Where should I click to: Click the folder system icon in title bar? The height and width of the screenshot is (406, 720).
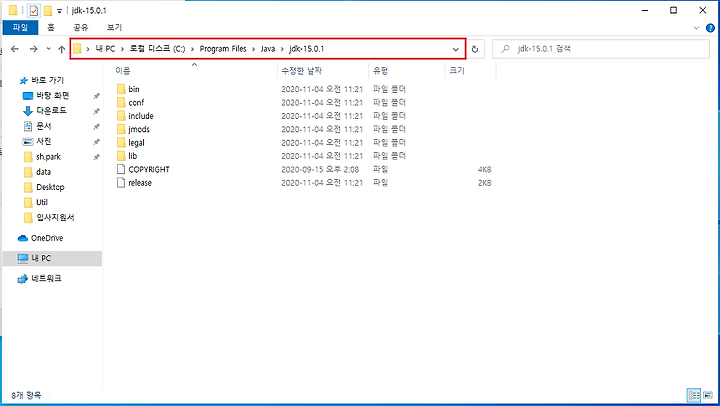point(13,10)
